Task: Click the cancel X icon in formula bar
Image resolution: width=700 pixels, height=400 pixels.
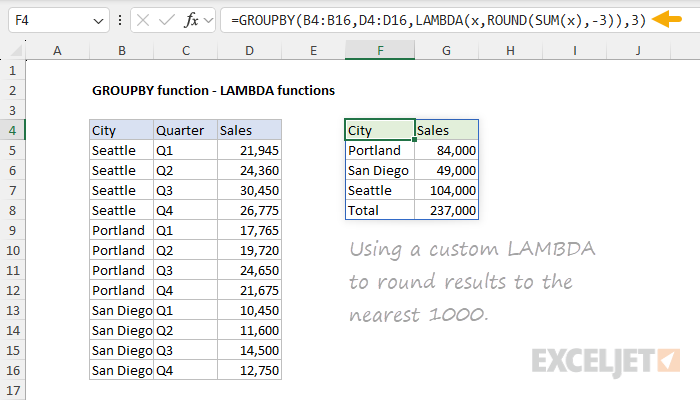Action: (x=143, y=20)
